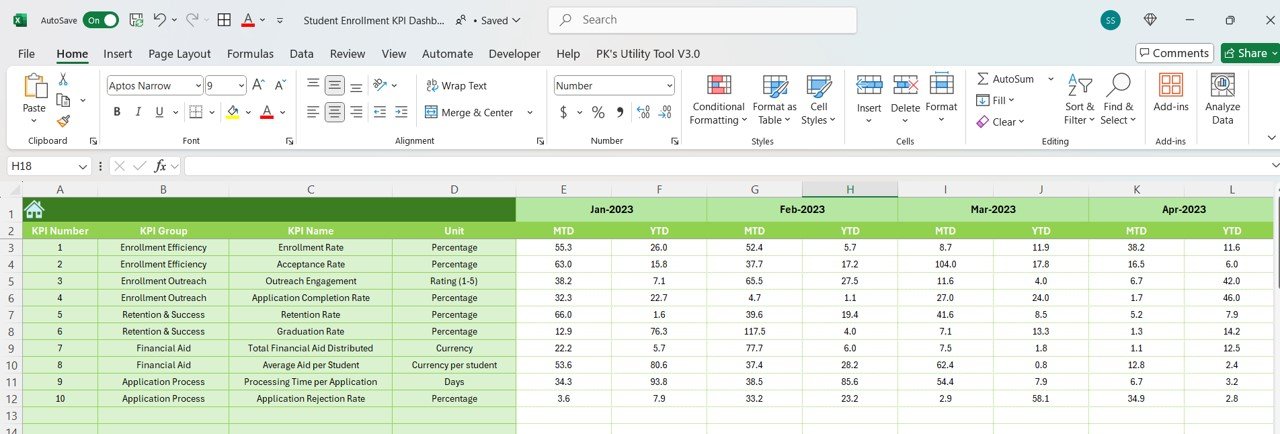Click the Bottom Align icon

[358, 86]
